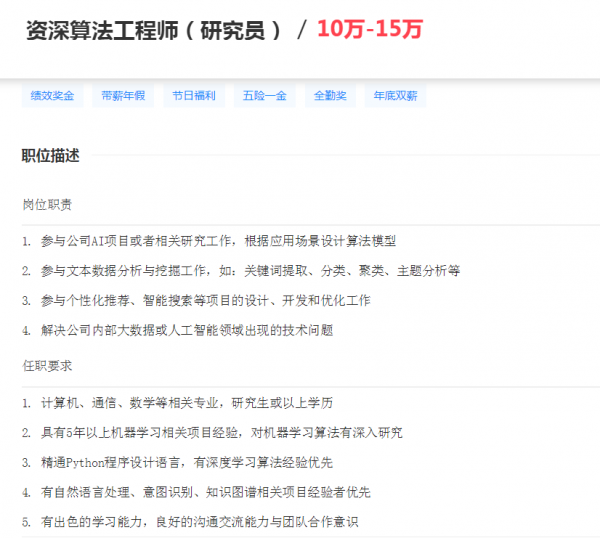Click the requirement about 精通Python程序设计语言

(x=187, y=462)
